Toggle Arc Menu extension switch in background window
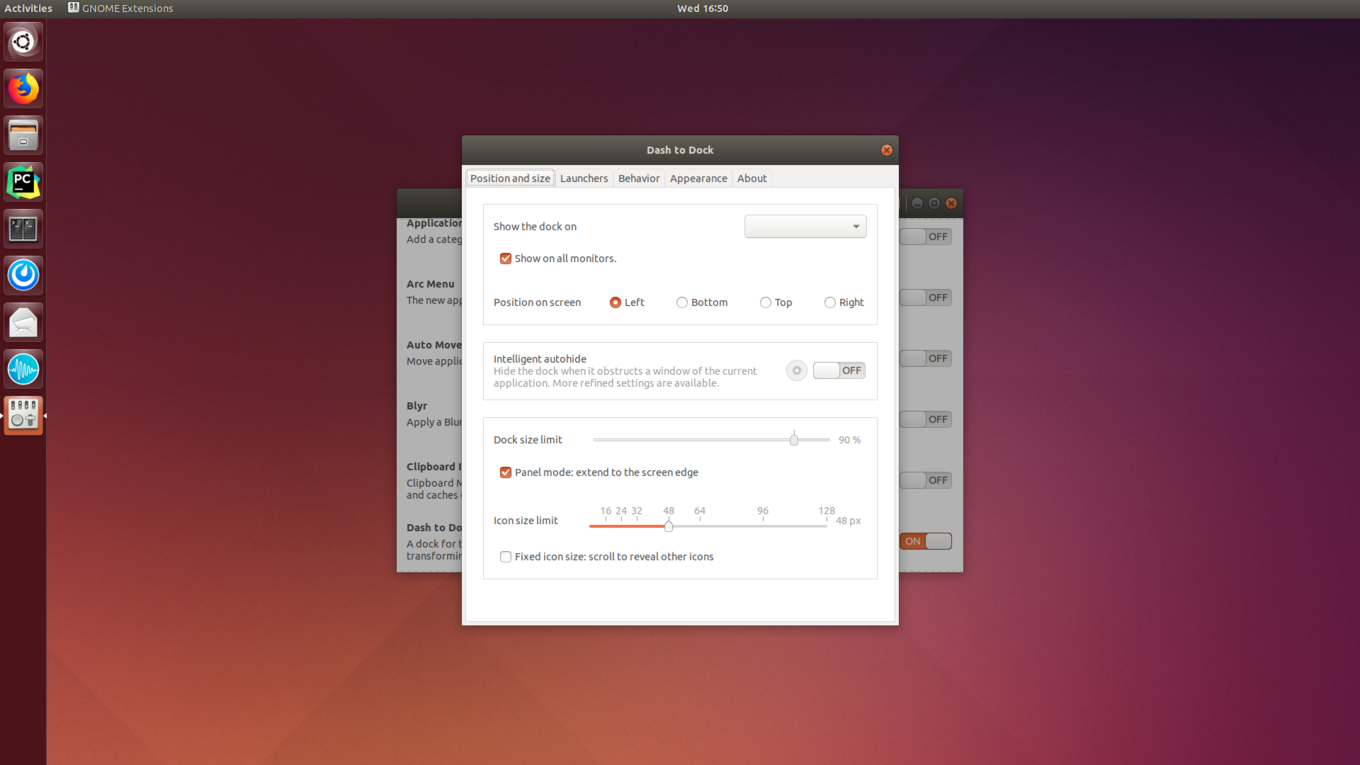Viewport: 1360px width, 765px height. [x=926, y=298]
